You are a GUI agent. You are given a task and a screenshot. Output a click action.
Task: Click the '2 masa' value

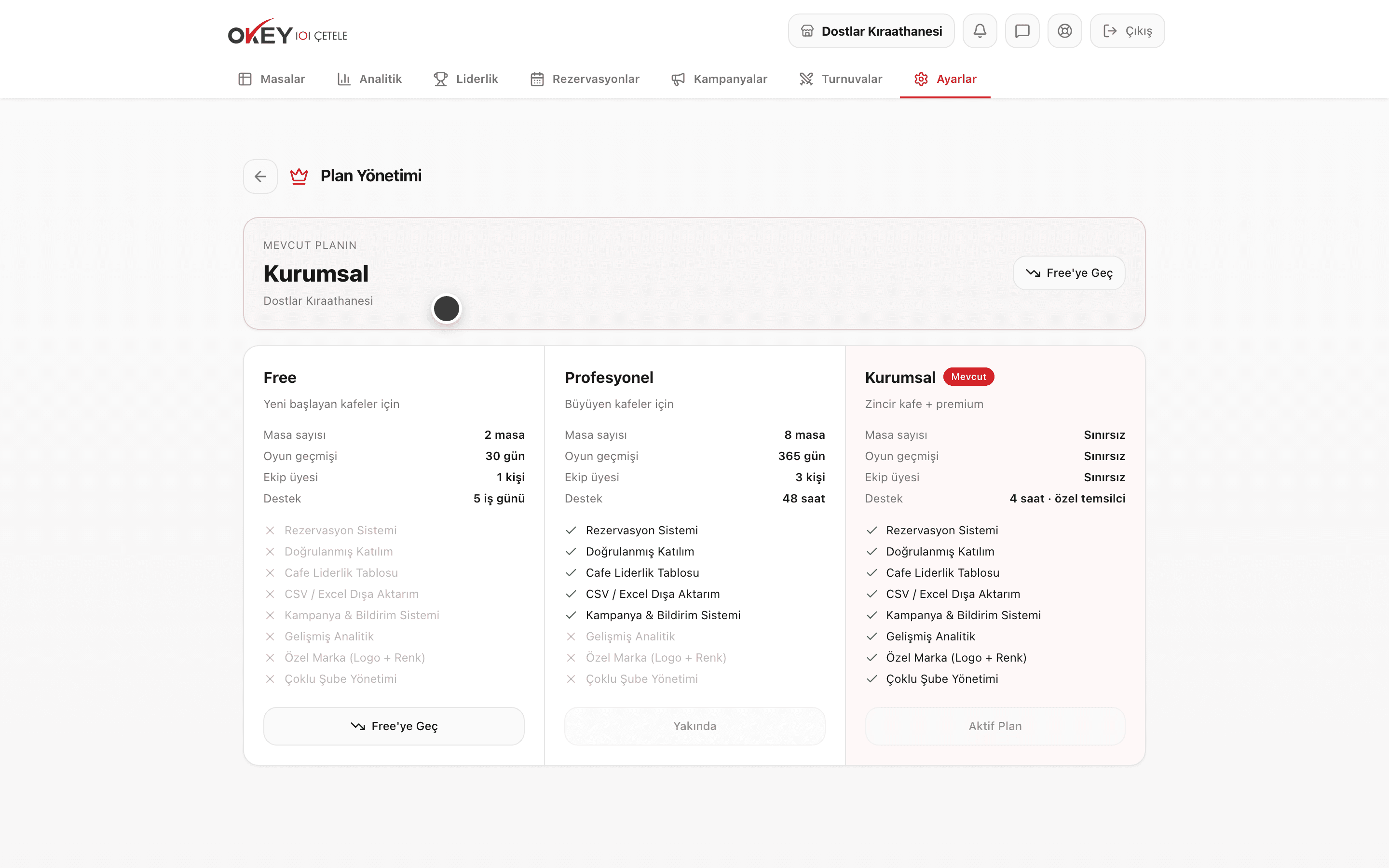pos(504,435)
